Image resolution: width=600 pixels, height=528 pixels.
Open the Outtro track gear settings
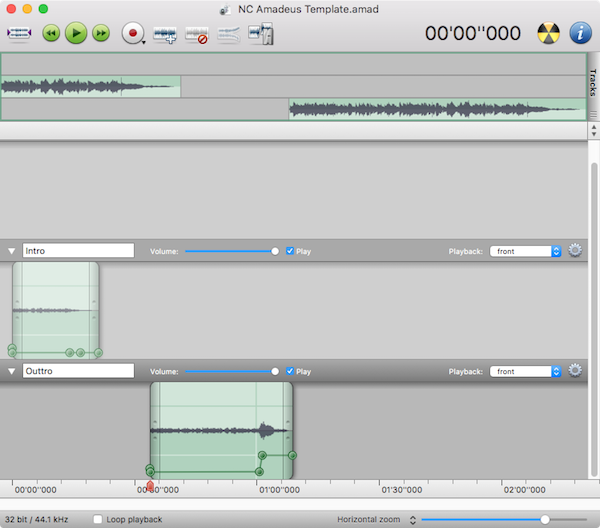575,370
